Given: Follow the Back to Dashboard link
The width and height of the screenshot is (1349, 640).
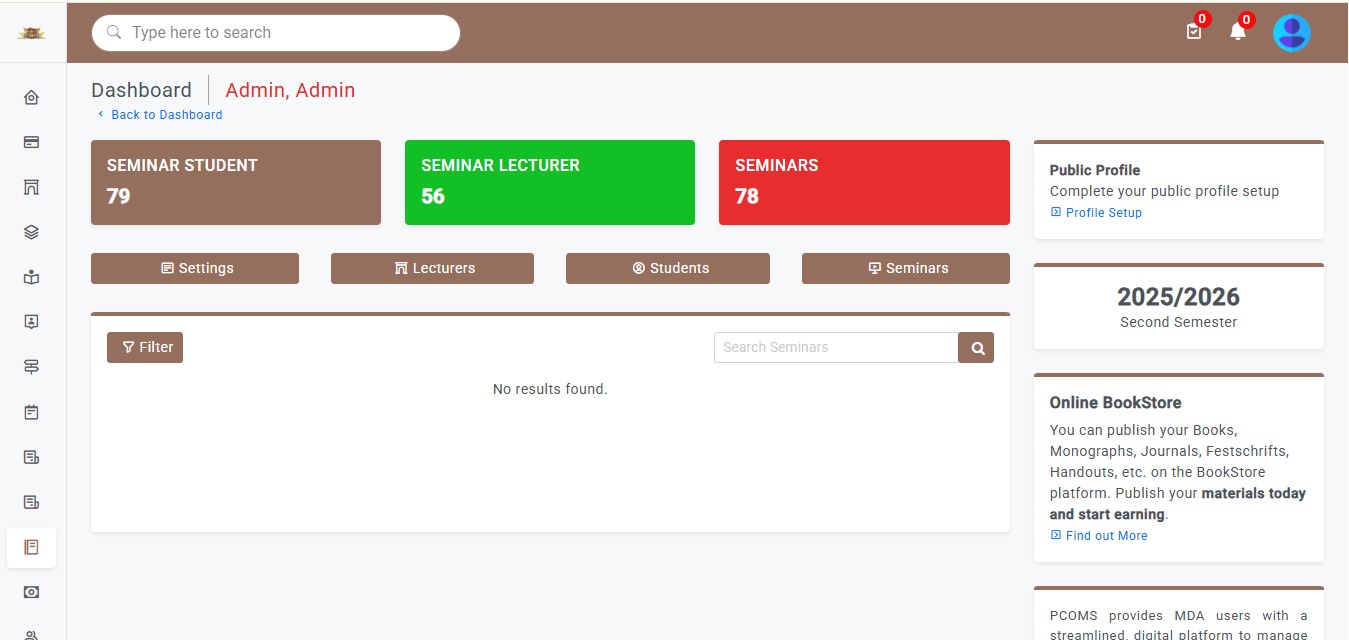Looking at the screenshot, I should click(x=166, y=115).
